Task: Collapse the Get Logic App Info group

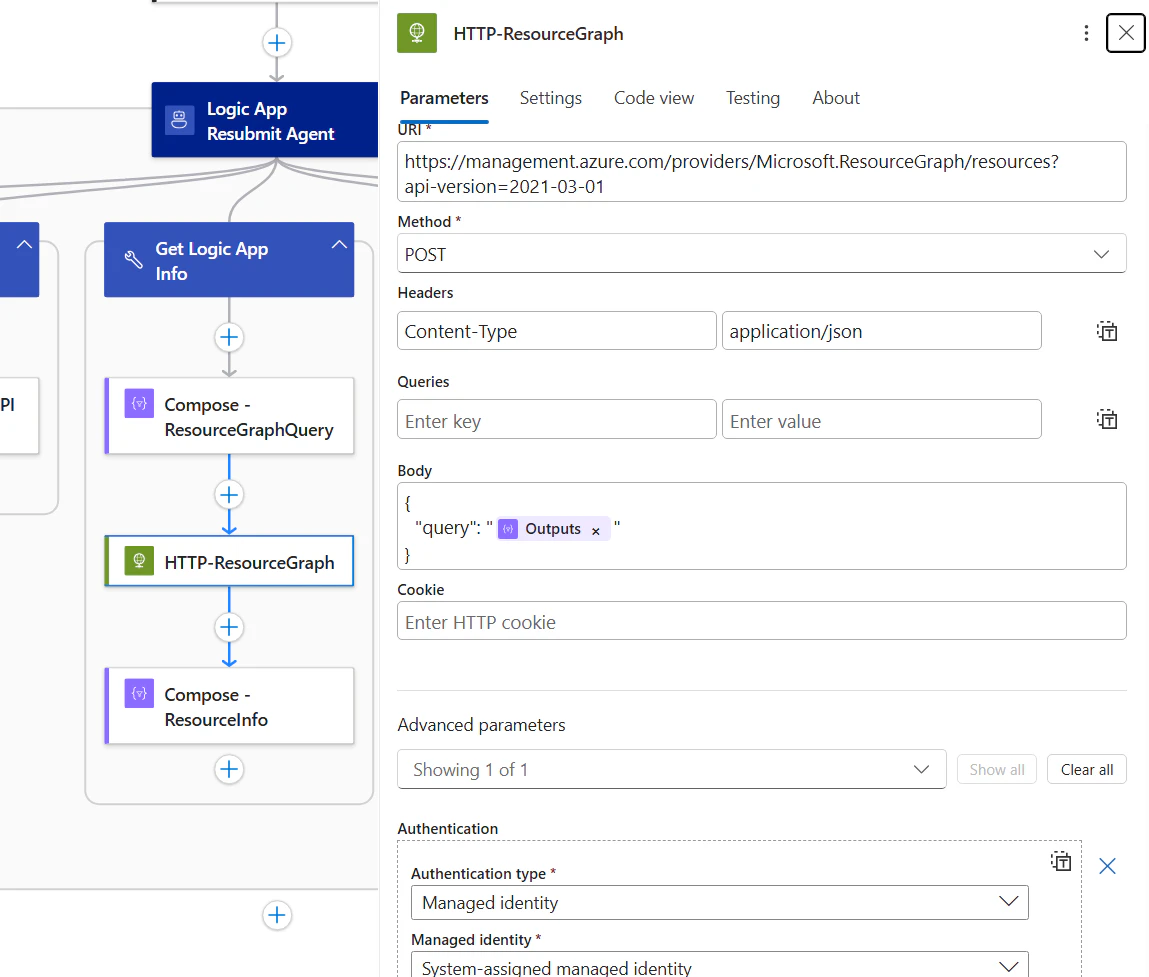Action: [339, 245]
